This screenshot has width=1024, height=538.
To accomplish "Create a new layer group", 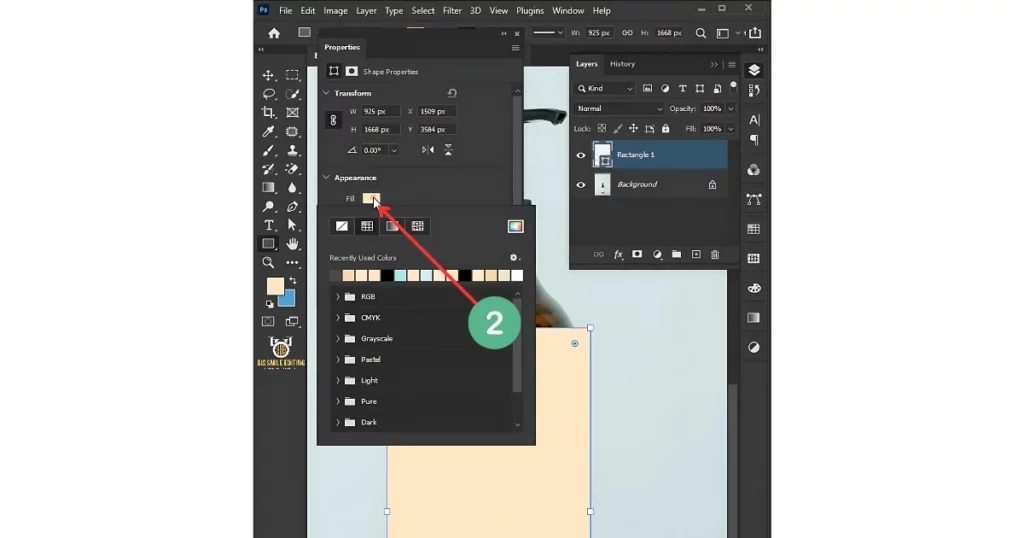I will (677, 255).
